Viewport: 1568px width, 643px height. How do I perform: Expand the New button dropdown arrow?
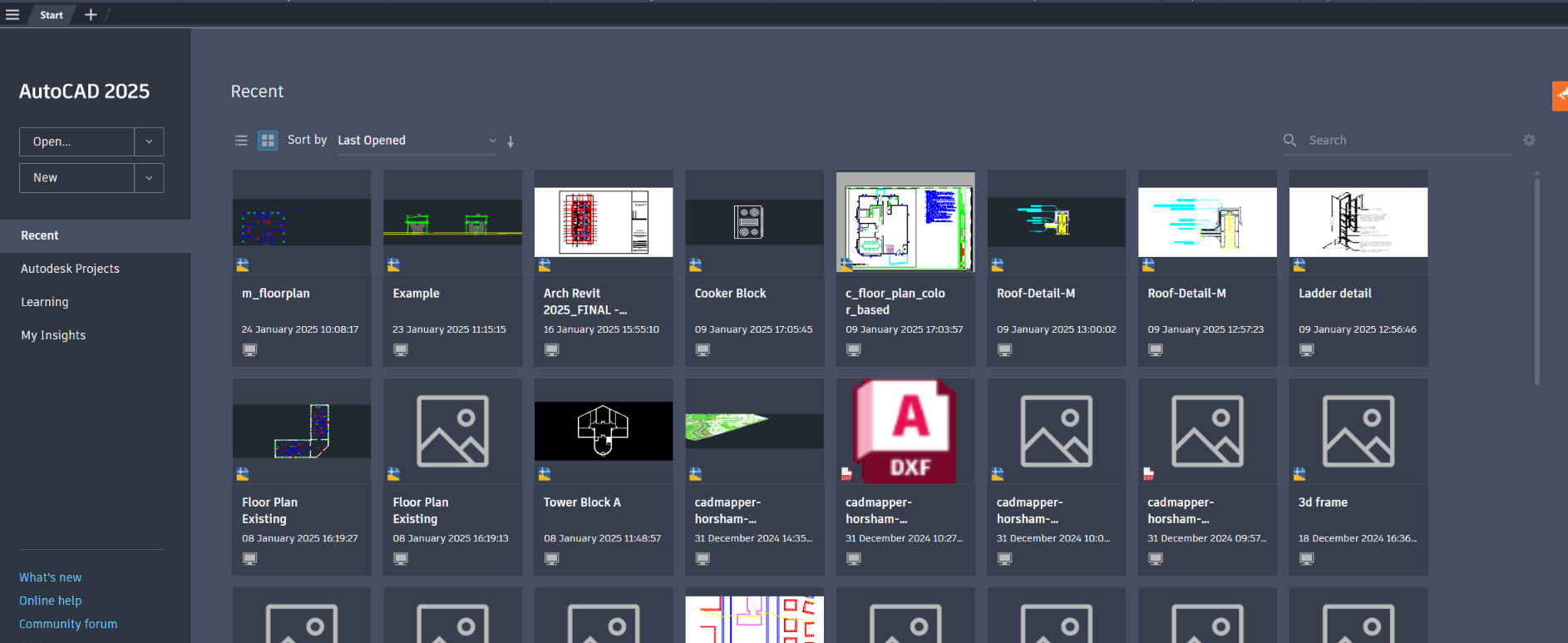(x=149, y=178)
